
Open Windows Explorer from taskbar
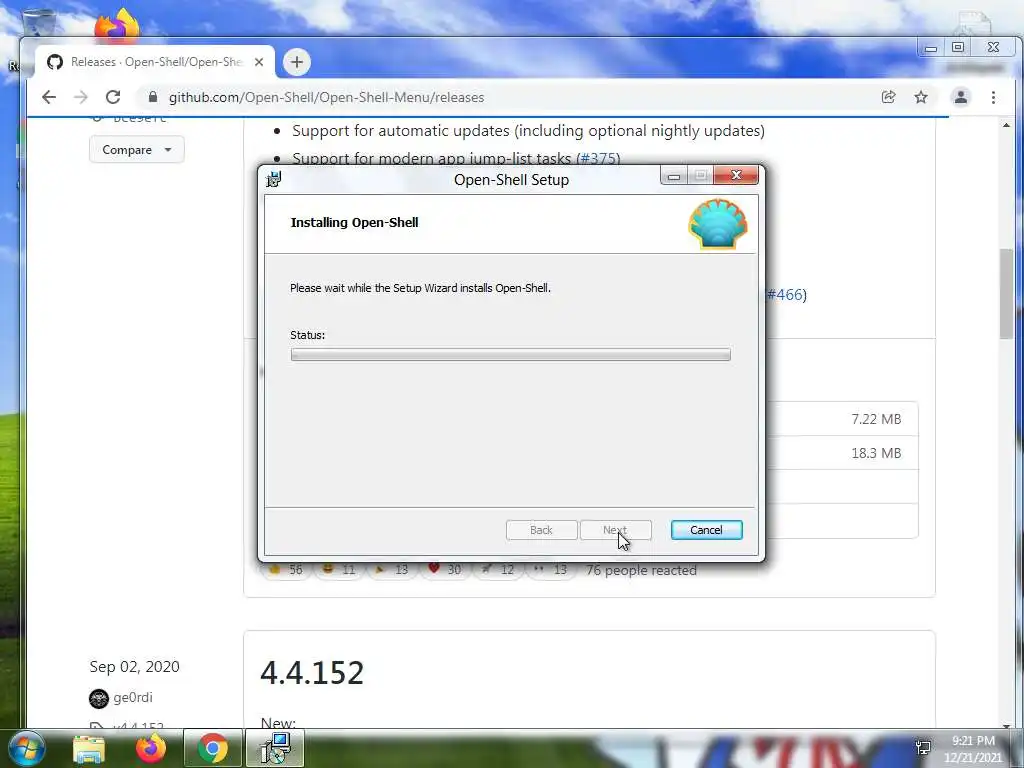89,748
